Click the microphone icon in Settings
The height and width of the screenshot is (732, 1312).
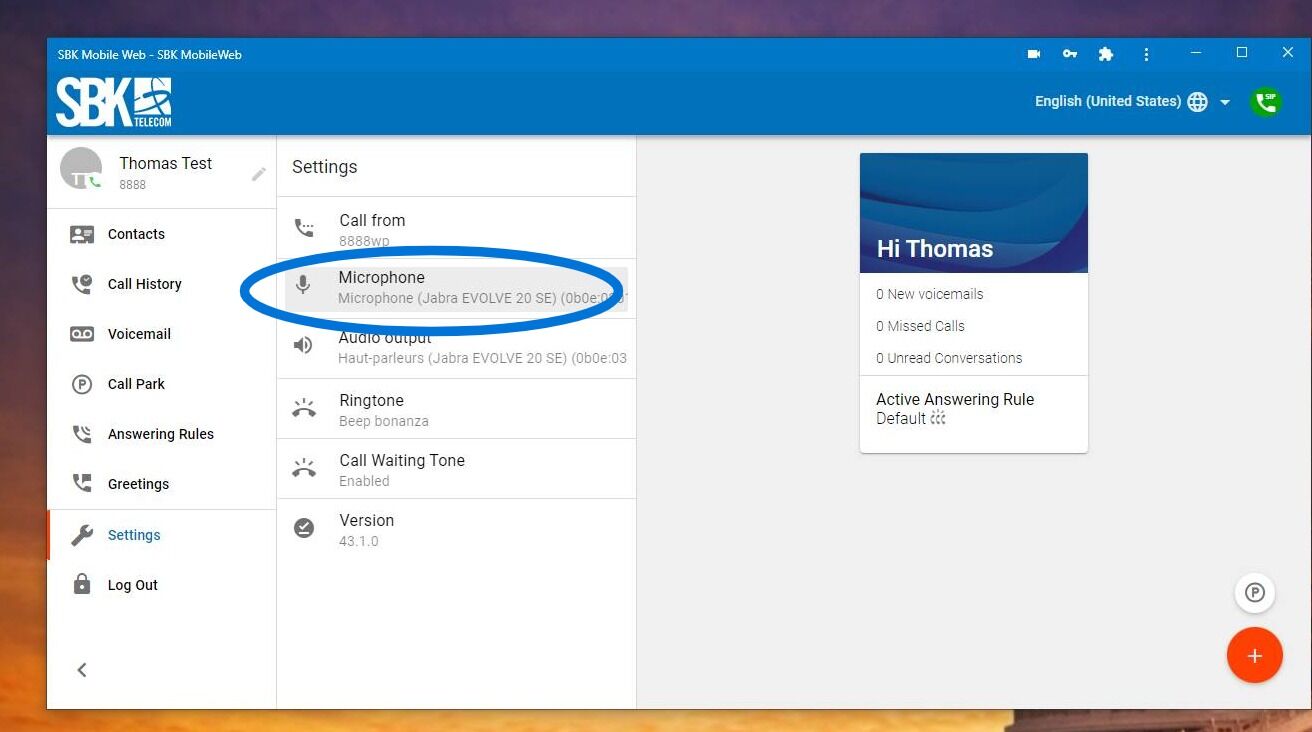click(x=303, y=286)
